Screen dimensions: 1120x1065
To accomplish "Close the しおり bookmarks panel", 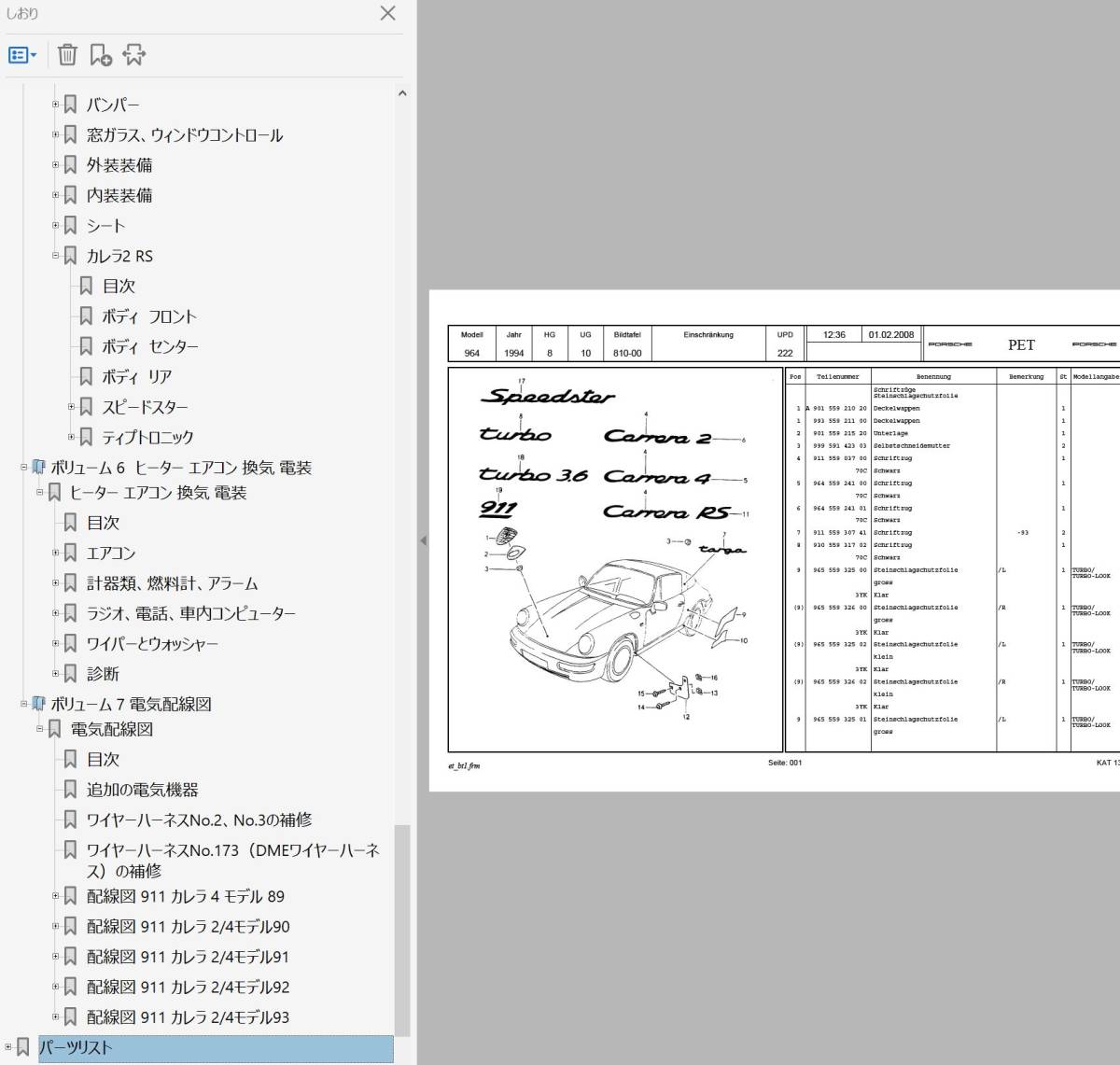I will coord(388,13).
